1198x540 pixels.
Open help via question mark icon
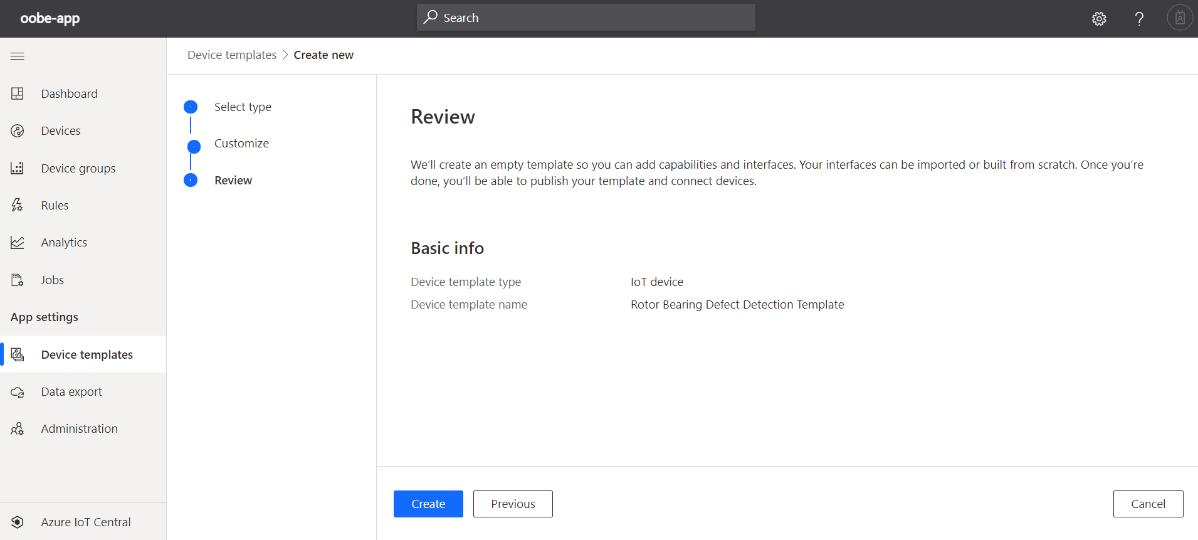coord(1139,18)
